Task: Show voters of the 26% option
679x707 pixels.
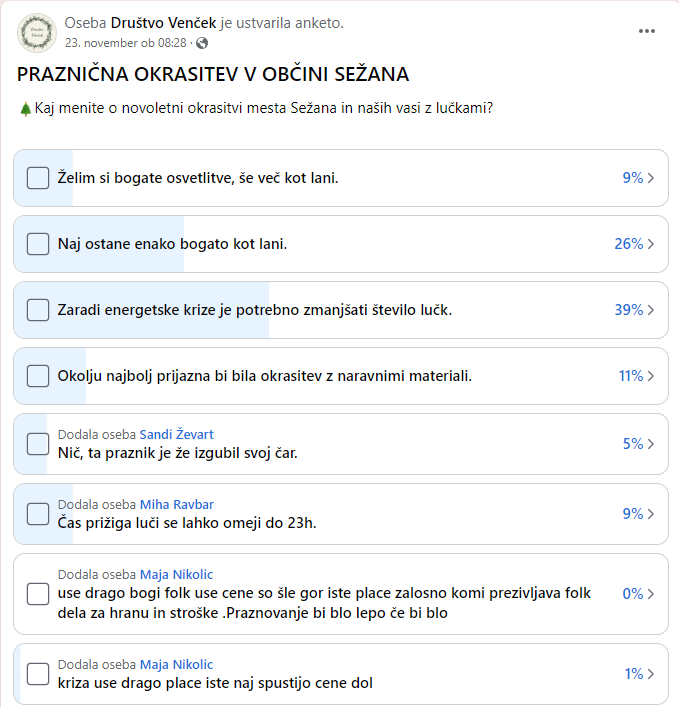Action: [x=635, y=244]
